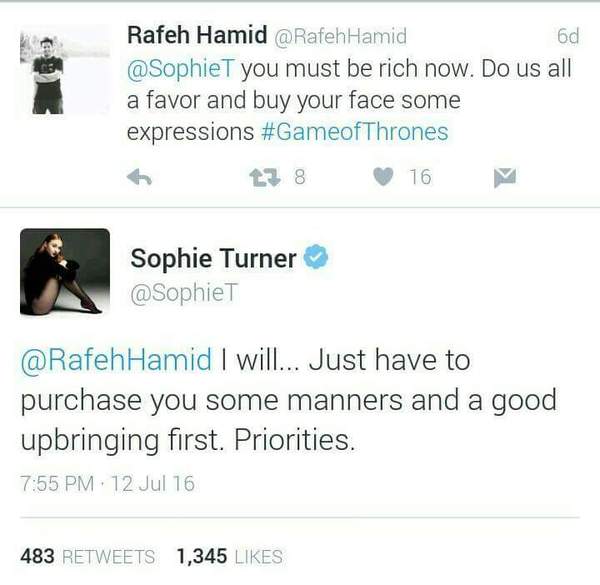Send the tweet via direct message envelope
600x585 pixels.
click(x=503, y=177)
